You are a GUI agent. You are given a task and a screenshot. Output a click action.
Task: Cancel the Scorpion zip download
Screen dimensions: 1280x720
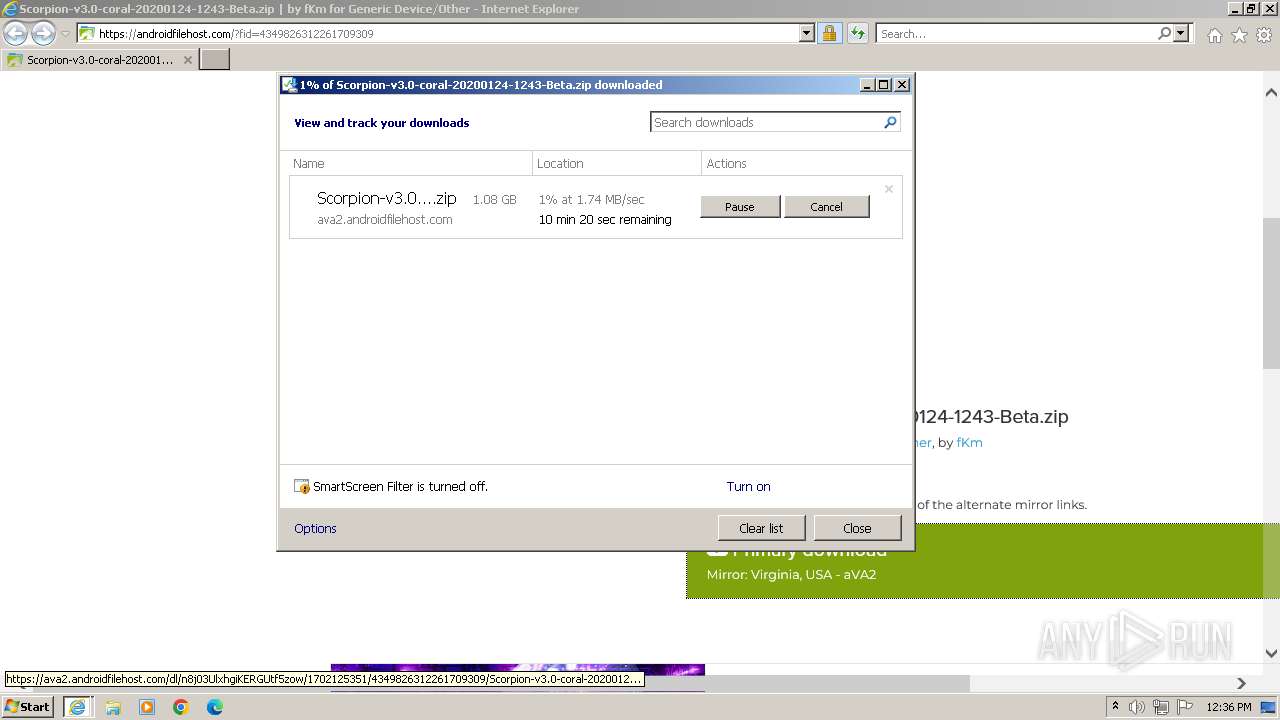point(826,207)
